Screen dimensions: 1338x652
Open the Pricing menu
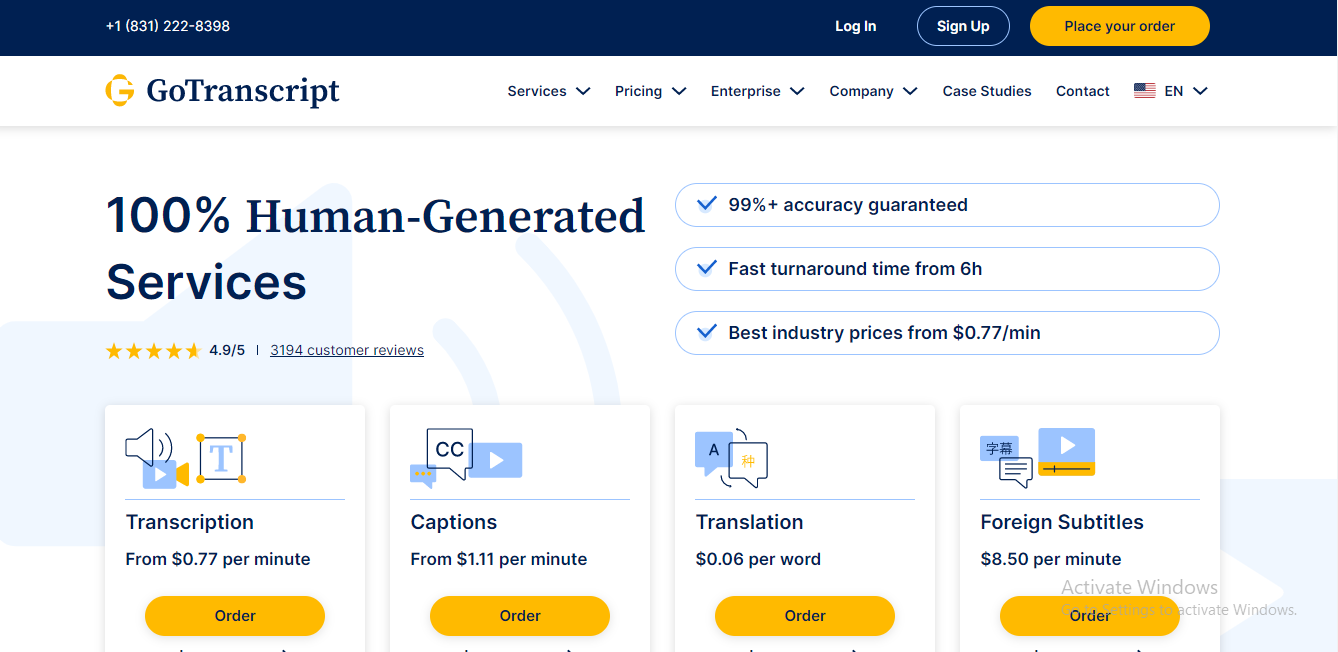pos(651,91)
